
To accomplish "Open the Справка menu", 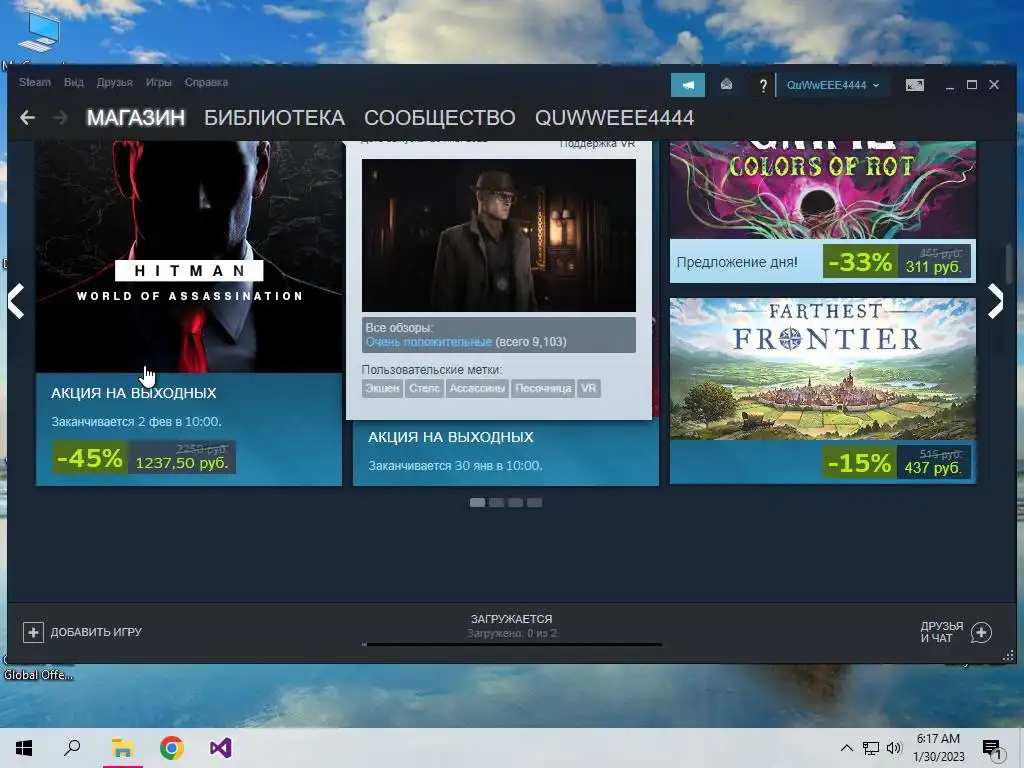I will point(206,82).
